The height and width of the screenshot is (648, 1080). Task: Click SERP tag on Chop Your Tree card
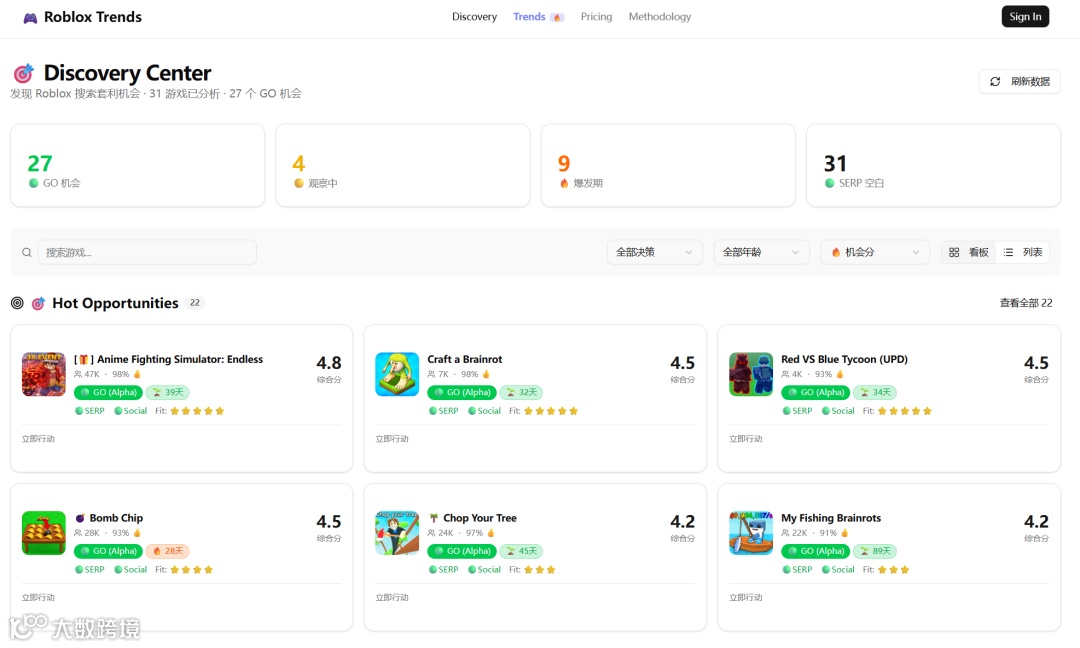[444, 569]
